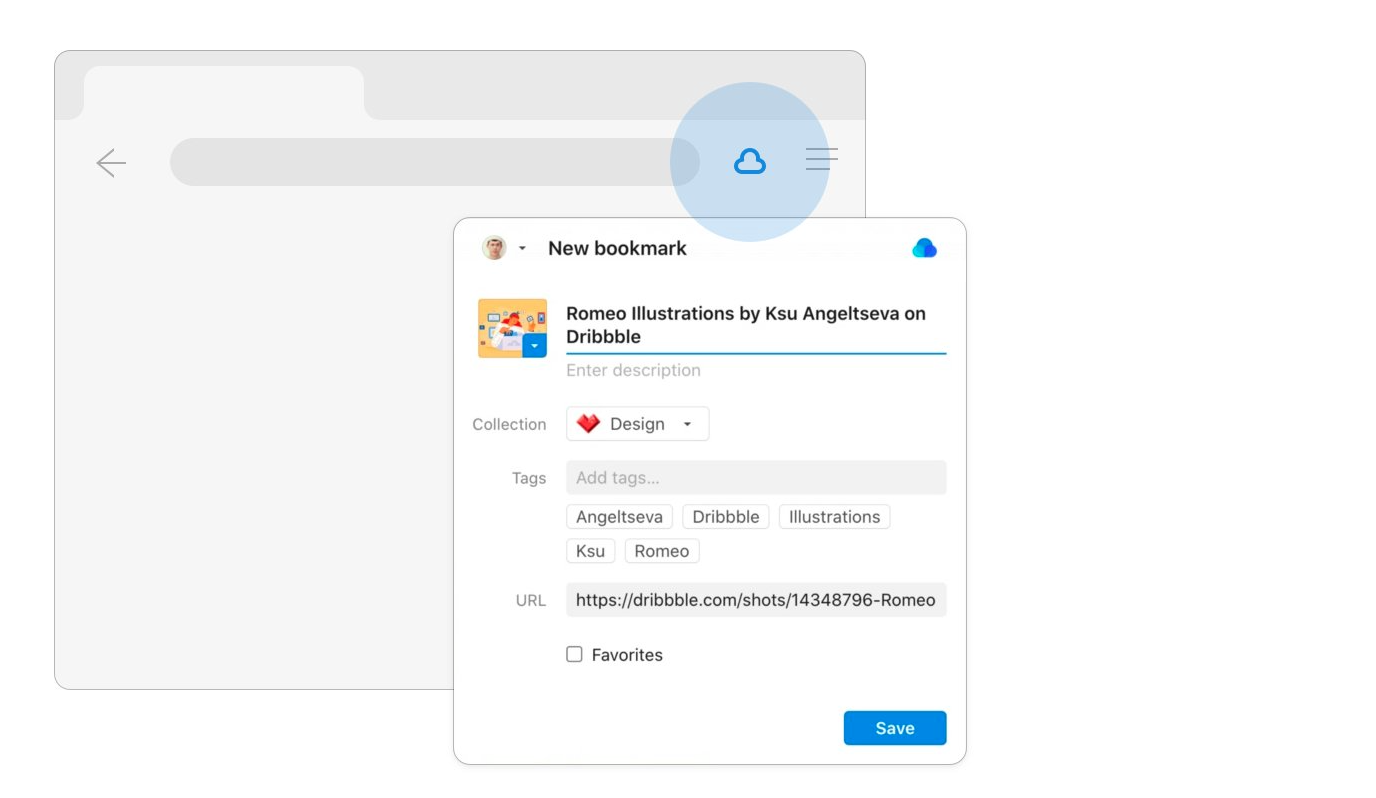The image size is (1376, 798).
Task: Expand the account dropdown arrow beside the avatar
Action: coord(522,248)
